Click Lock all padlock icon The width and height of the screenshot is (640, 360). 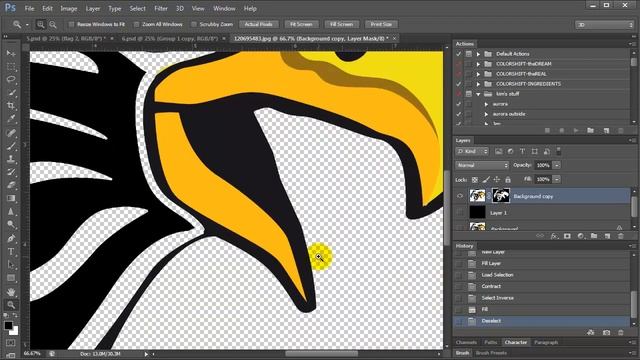click(x=508, y=180)
